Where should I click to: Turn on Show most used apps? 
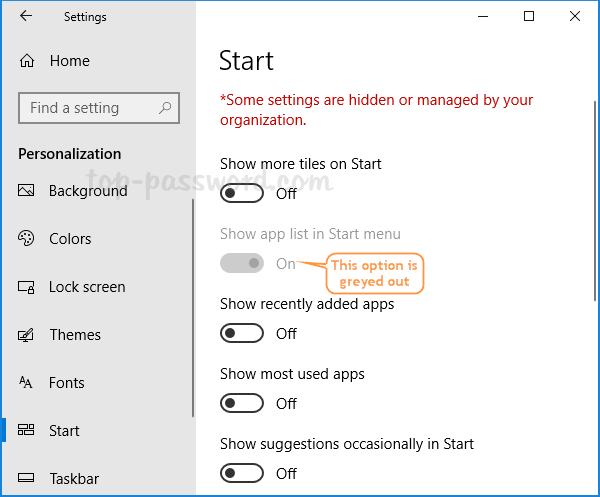tap(242, 403)
